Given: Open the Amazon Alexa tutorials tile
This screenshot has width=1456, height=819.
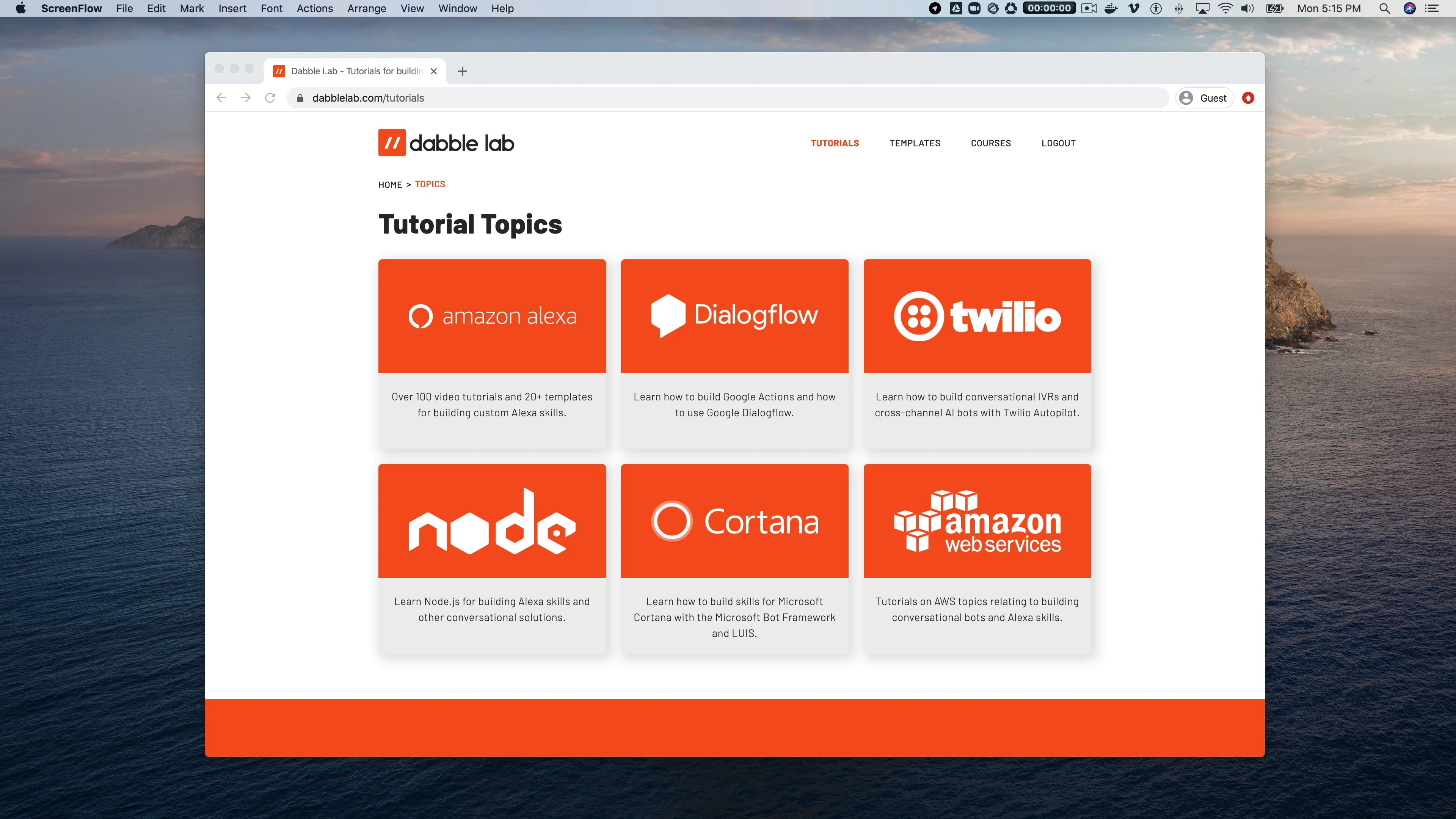Looking at the screenshot, I should click(492, 316).
